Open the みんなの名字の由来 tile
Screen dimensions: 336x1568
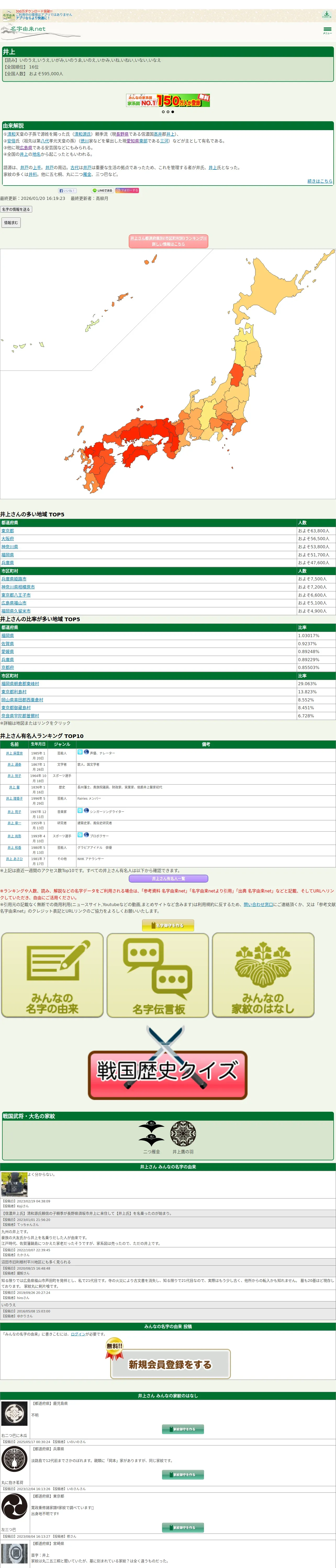(x=52, y=975)
